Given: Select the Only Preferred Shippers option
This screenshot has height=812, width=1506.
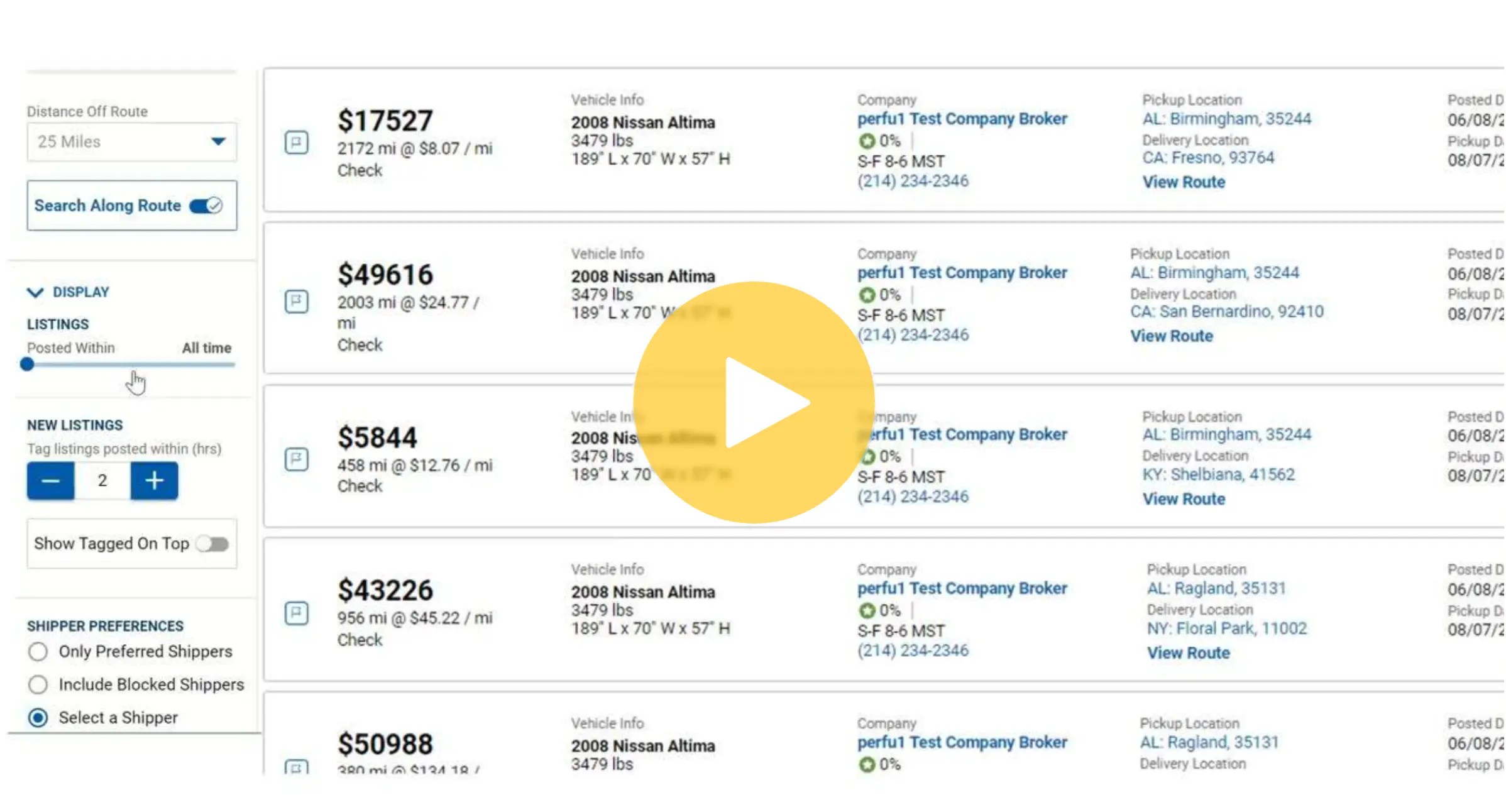Looking at the screenshot, I should (x=38, y=652).
